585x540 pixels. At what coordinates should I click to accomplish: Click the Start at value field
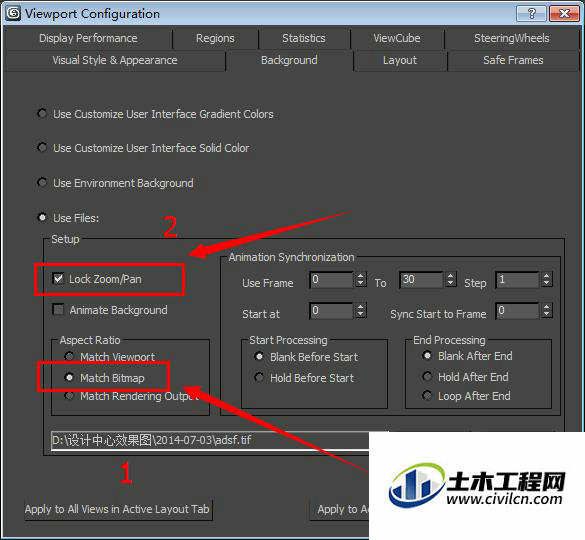click(x=331, y=310)
